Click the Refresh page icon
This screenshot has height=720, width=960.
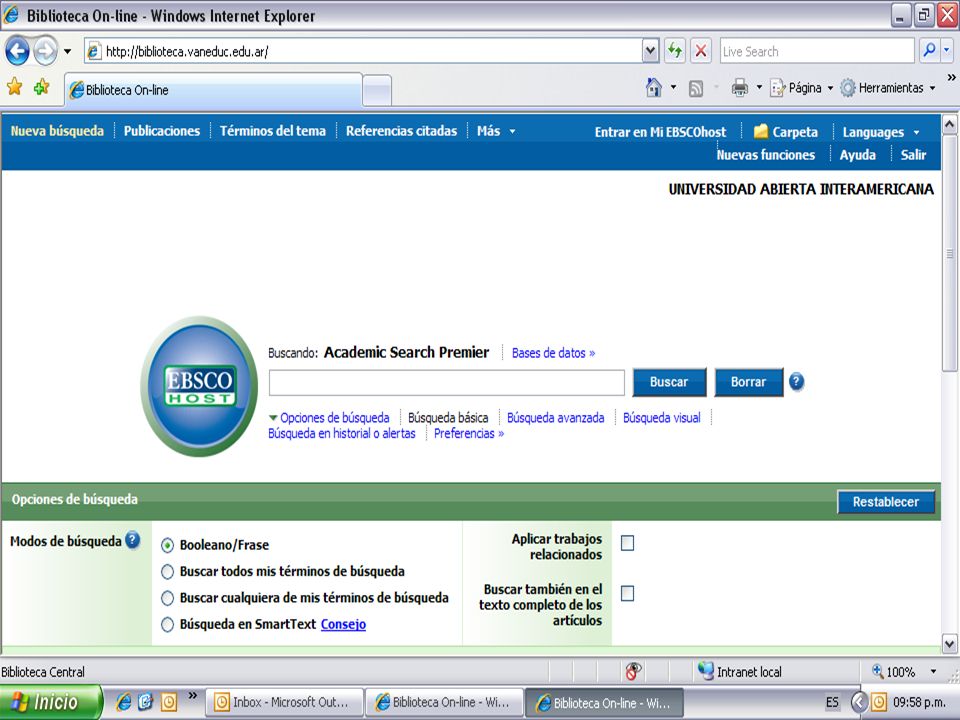click(x=675, y=51)
